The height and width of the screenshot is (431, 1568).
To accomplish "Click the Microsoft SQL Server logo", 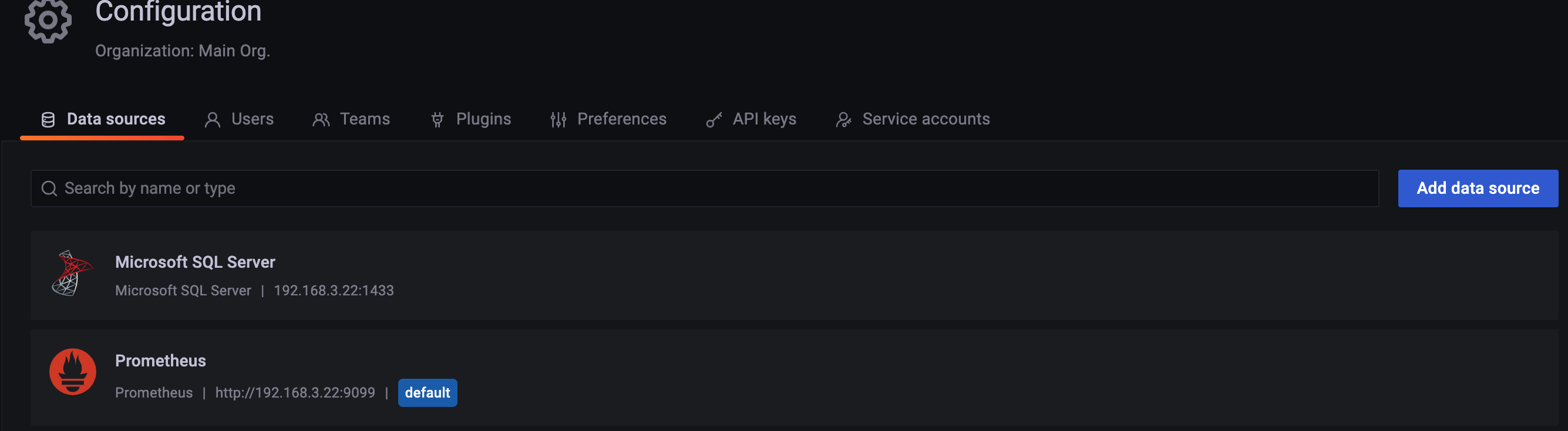I will pyautogui.click(x=72, y=274).
